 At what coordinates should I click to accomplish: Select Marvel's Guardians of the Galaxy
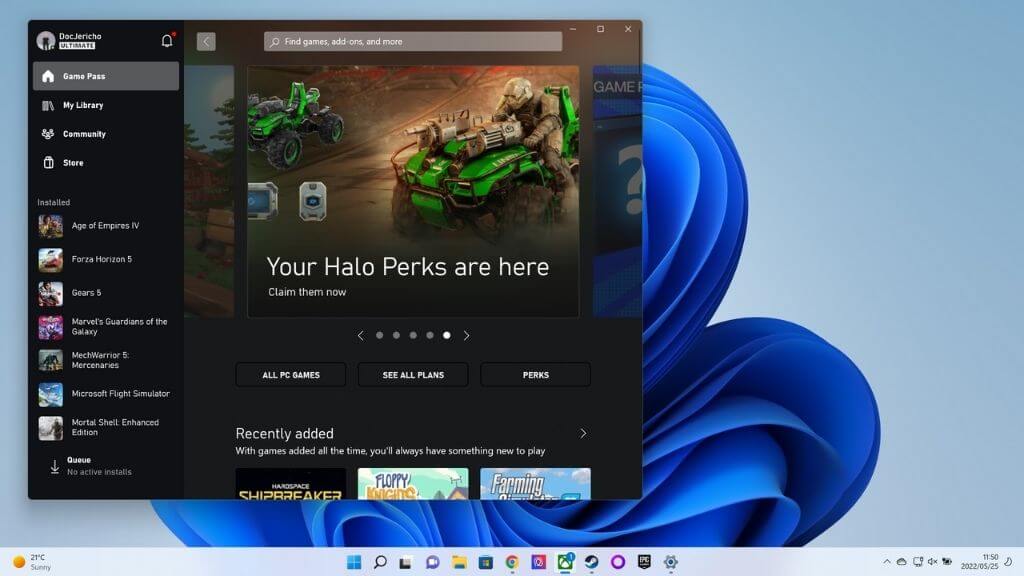(106, 327)
